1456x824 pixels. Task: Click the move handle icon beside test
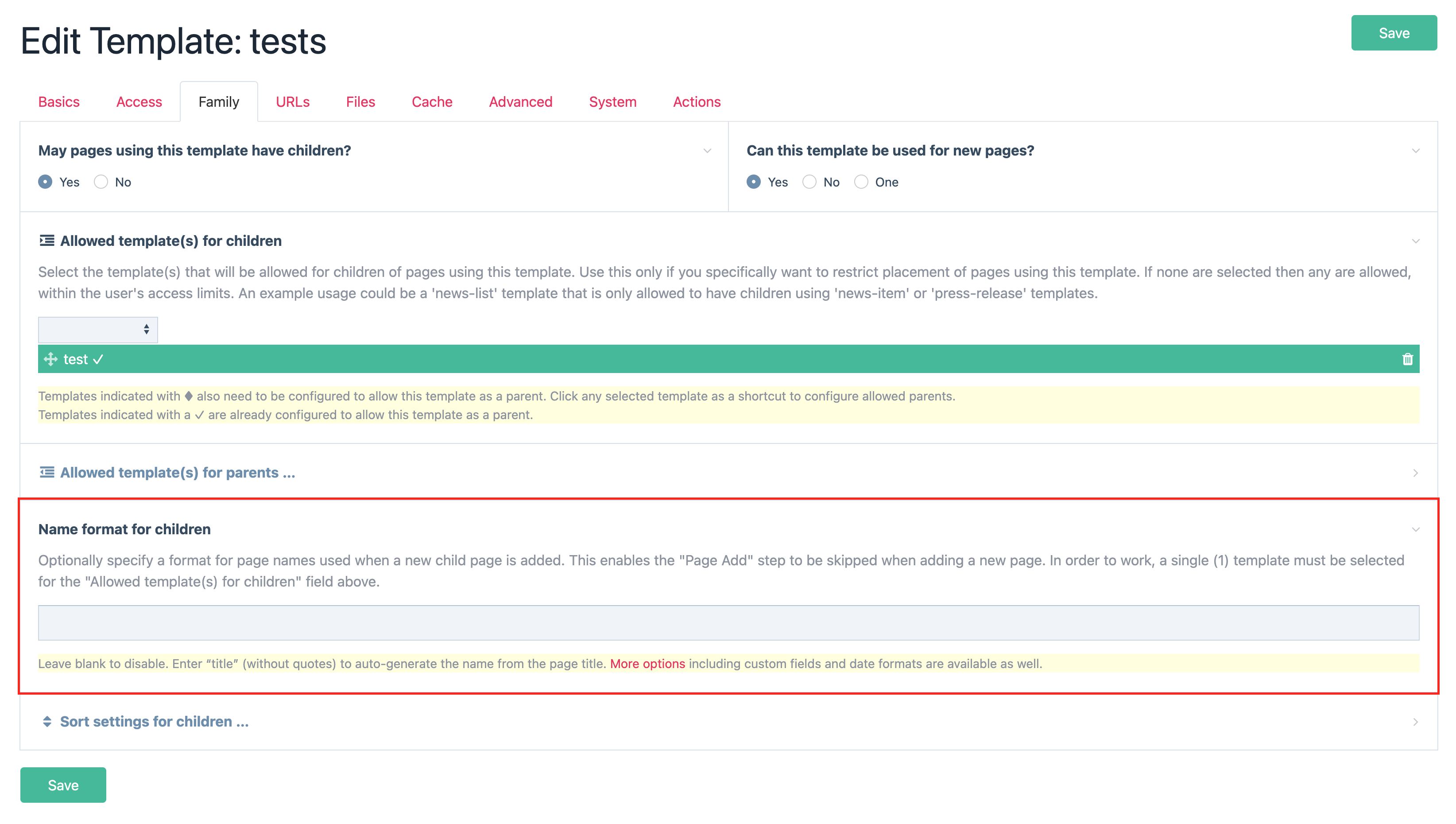point(50,359)
